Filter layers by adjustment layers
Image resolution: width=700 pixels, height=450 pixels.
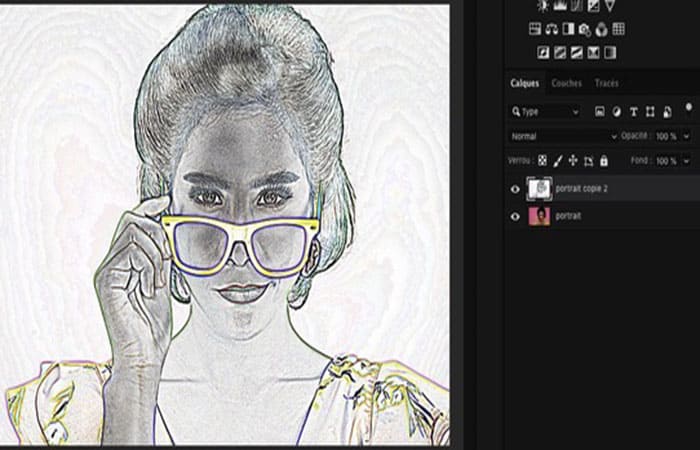(x=617, y=112)
